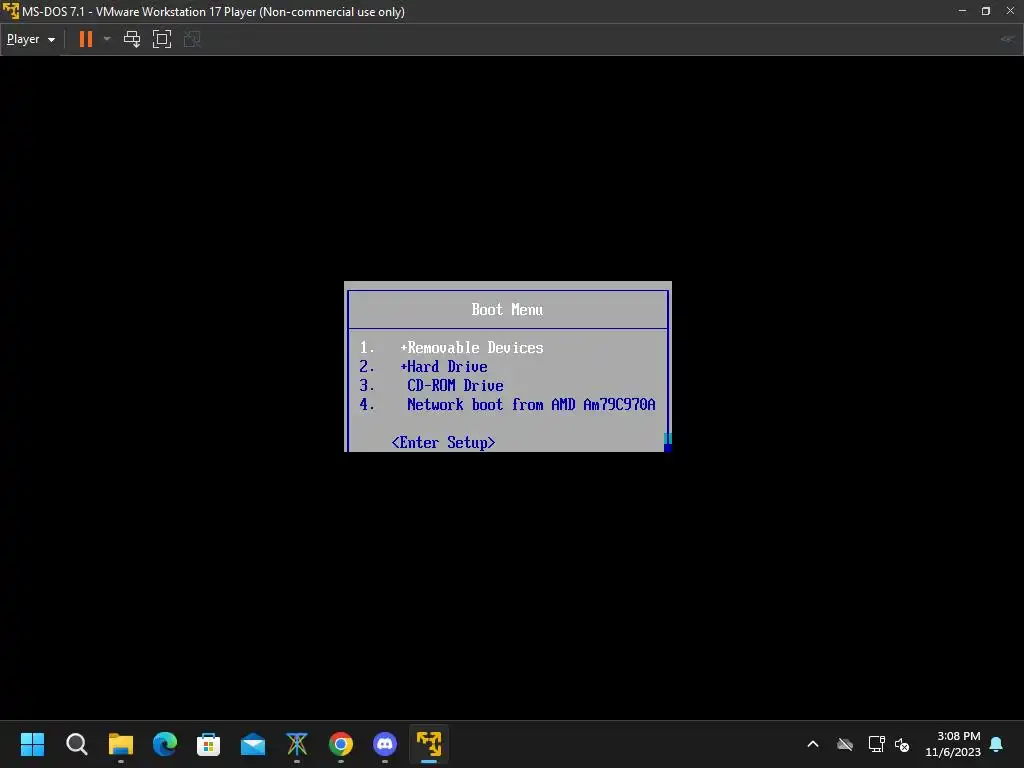
Task: Open Windows Search from the taskbar
Action: tap(76, 744)
